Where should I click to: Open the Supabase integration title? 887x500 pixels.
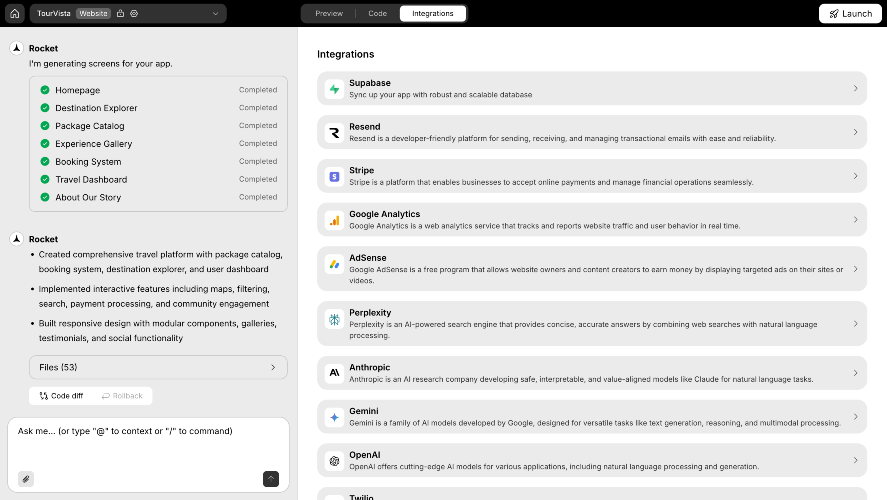[x=370, y=83]
